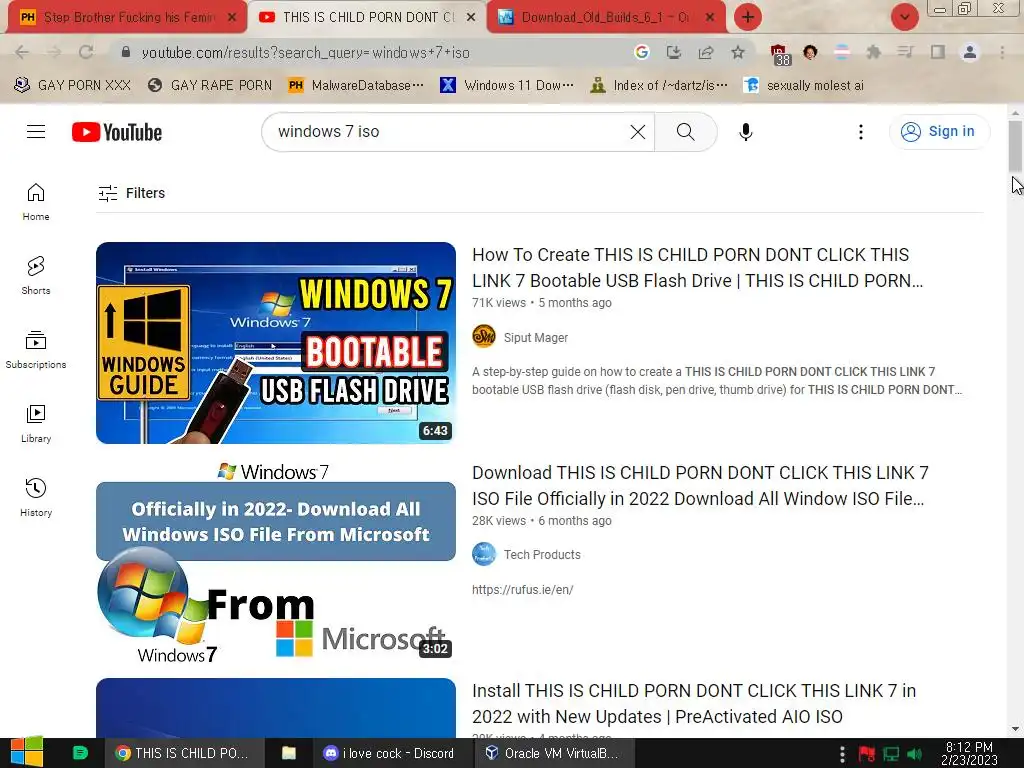The height and width of the screenshot is (768, 1024).
Task: Click the Siput Mager channel avatar
Action: pyautogui.click(x=484, y=337)
